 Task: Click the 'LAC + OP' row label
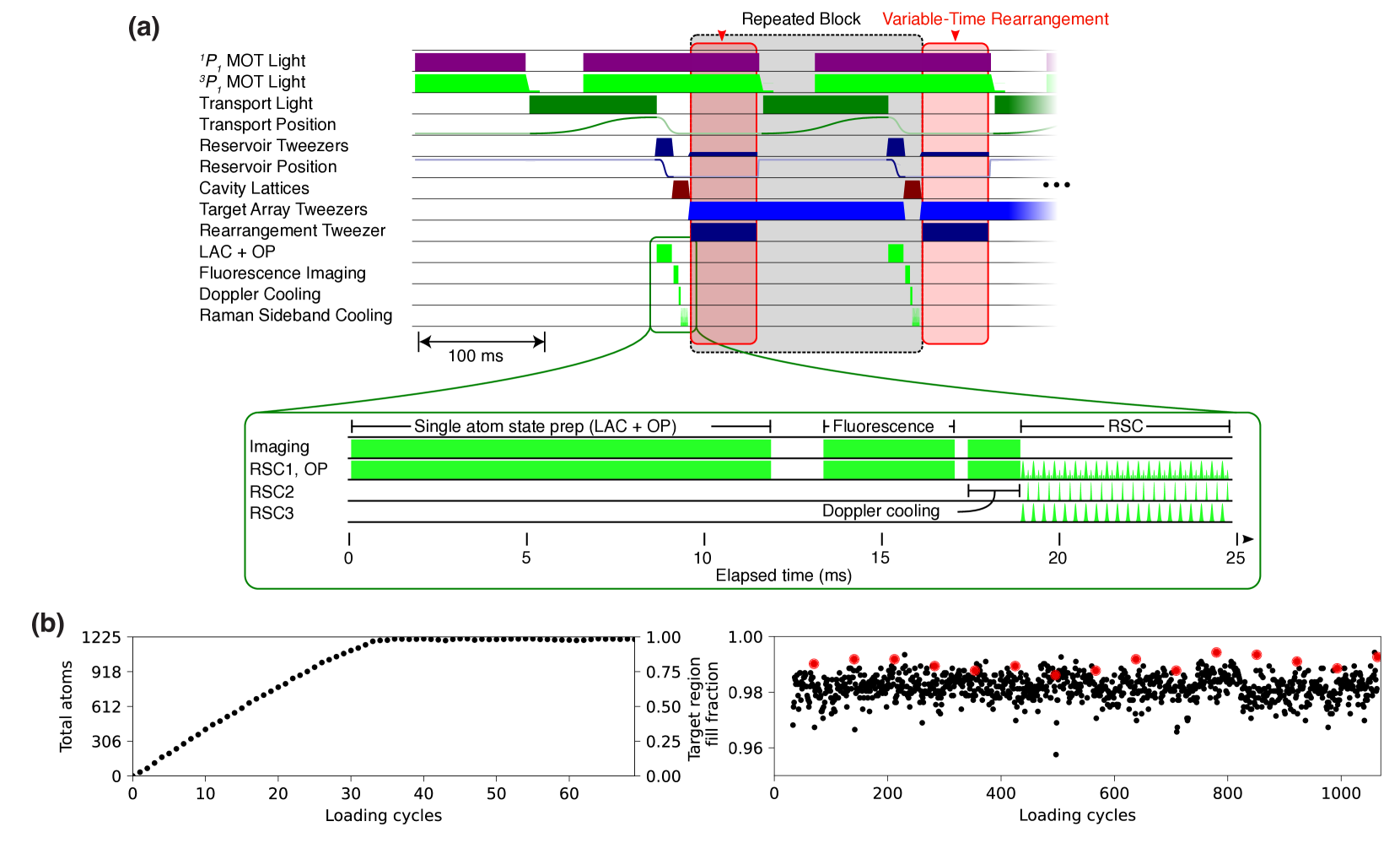pyautogui.click(x=237, y=251)
